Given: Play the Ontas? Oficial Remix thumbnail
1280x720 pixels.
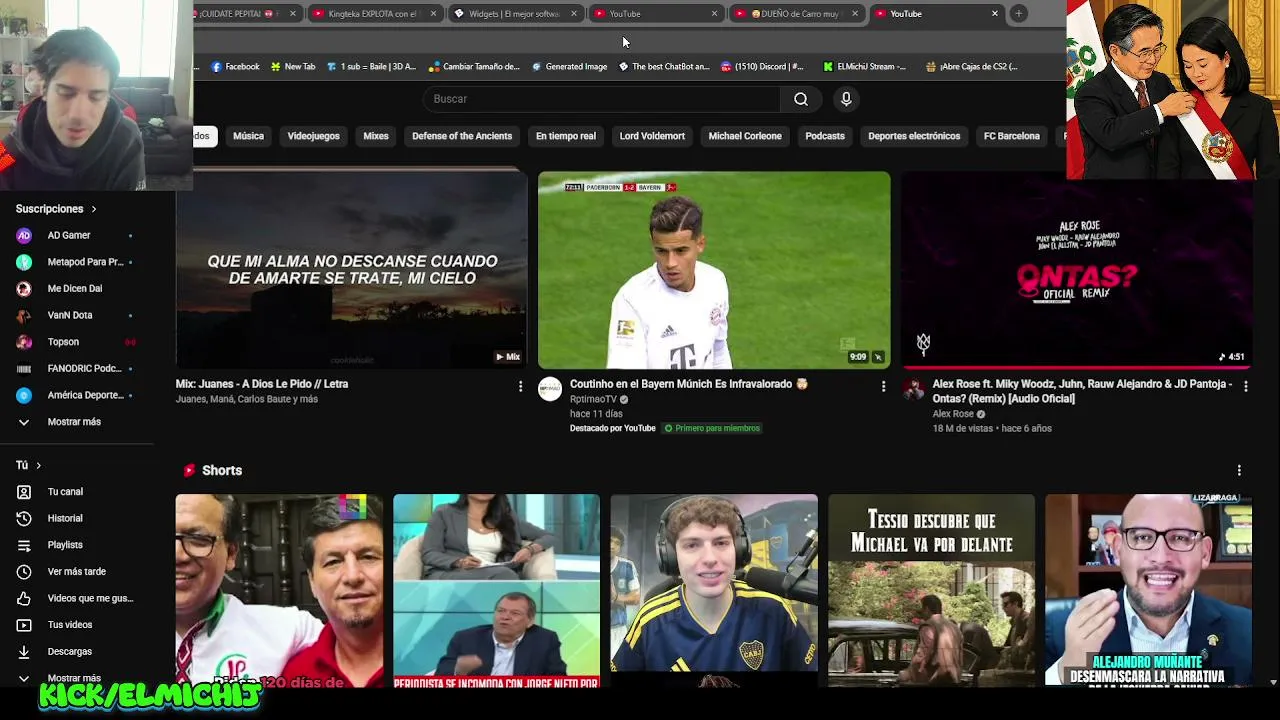Looking at the screenshot, I should coord(1077,270).
